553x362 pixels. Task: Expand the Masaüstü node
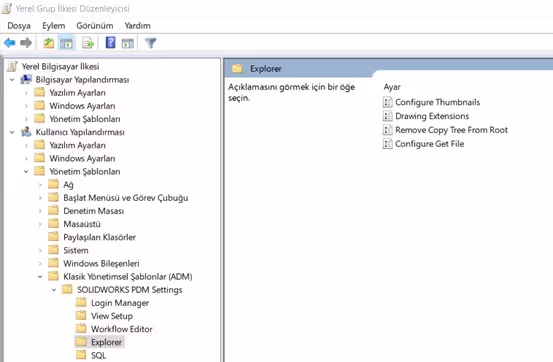[x=40, y=224]
